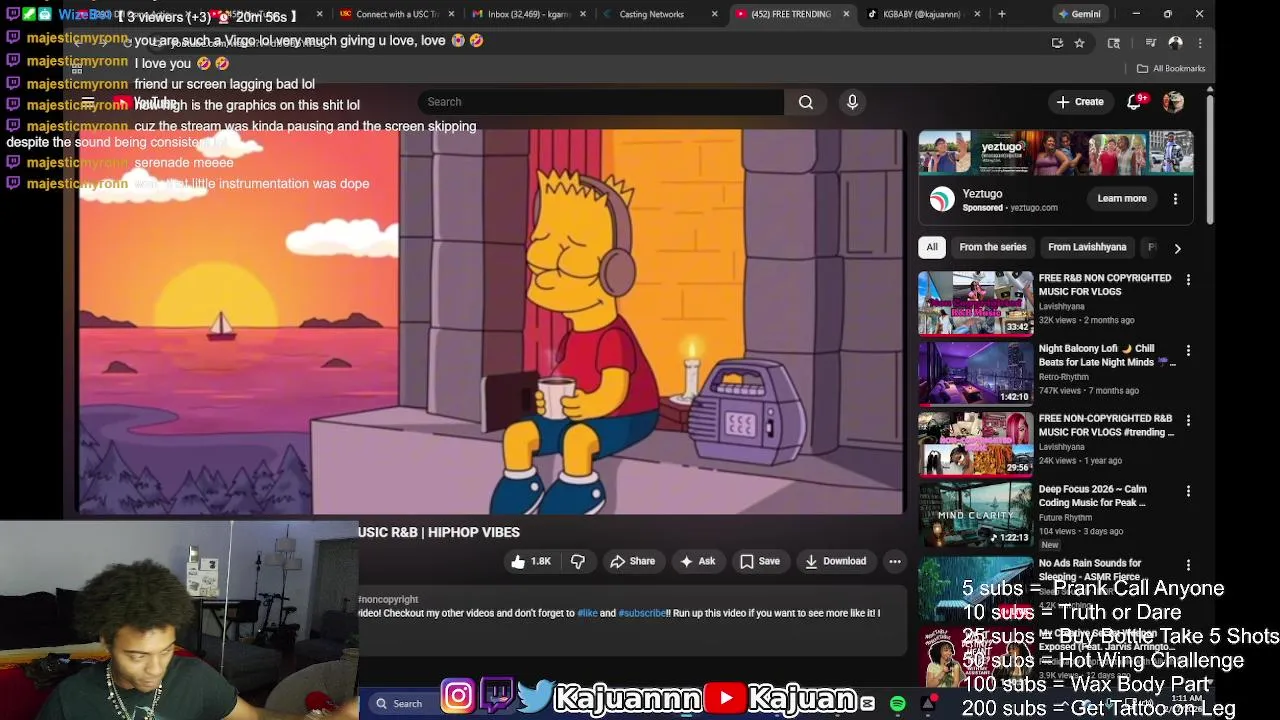Click the Bart Simpson lofi video player
The height and width of the screenshot is (720, 1280).
[x=491, y=321]
